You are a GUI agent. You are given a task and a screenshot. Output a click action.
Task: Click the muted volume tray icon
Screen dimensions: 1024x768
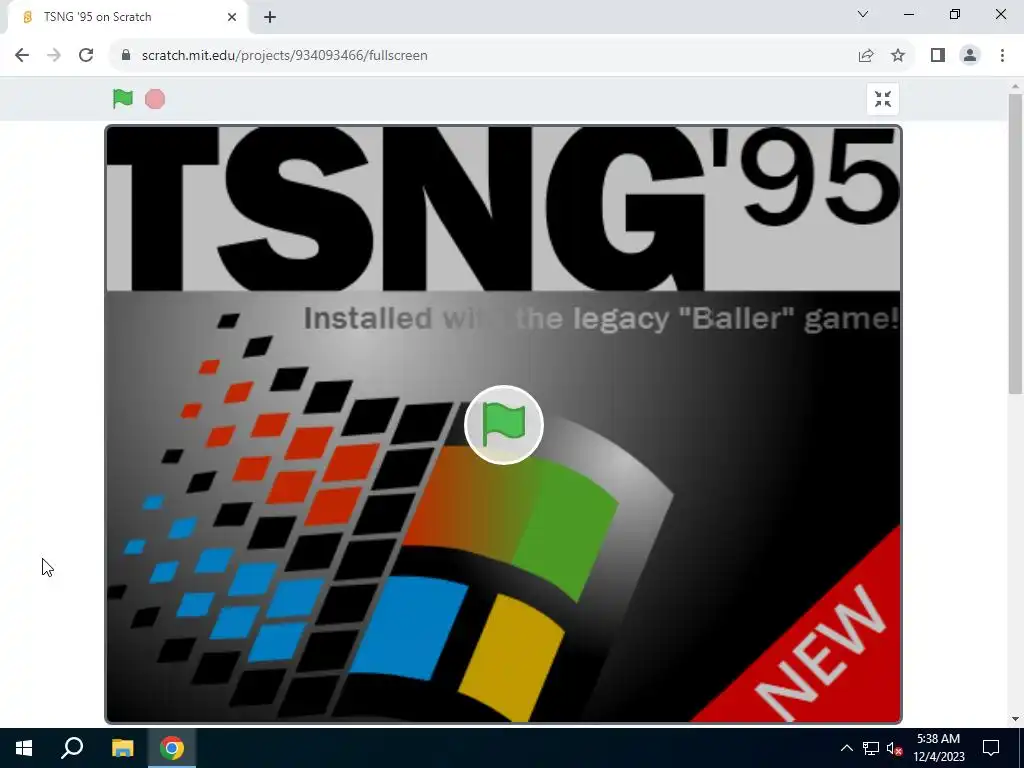pyautogui.click(x=894, y=748)
